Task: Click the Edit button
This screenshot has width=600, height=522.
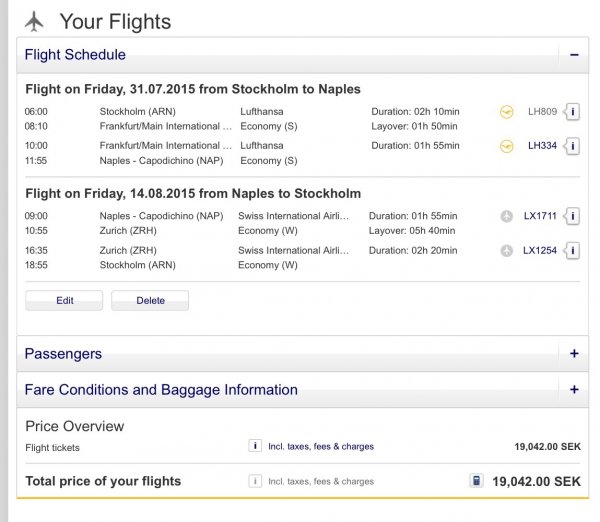Action: click(x=64, y=300)
